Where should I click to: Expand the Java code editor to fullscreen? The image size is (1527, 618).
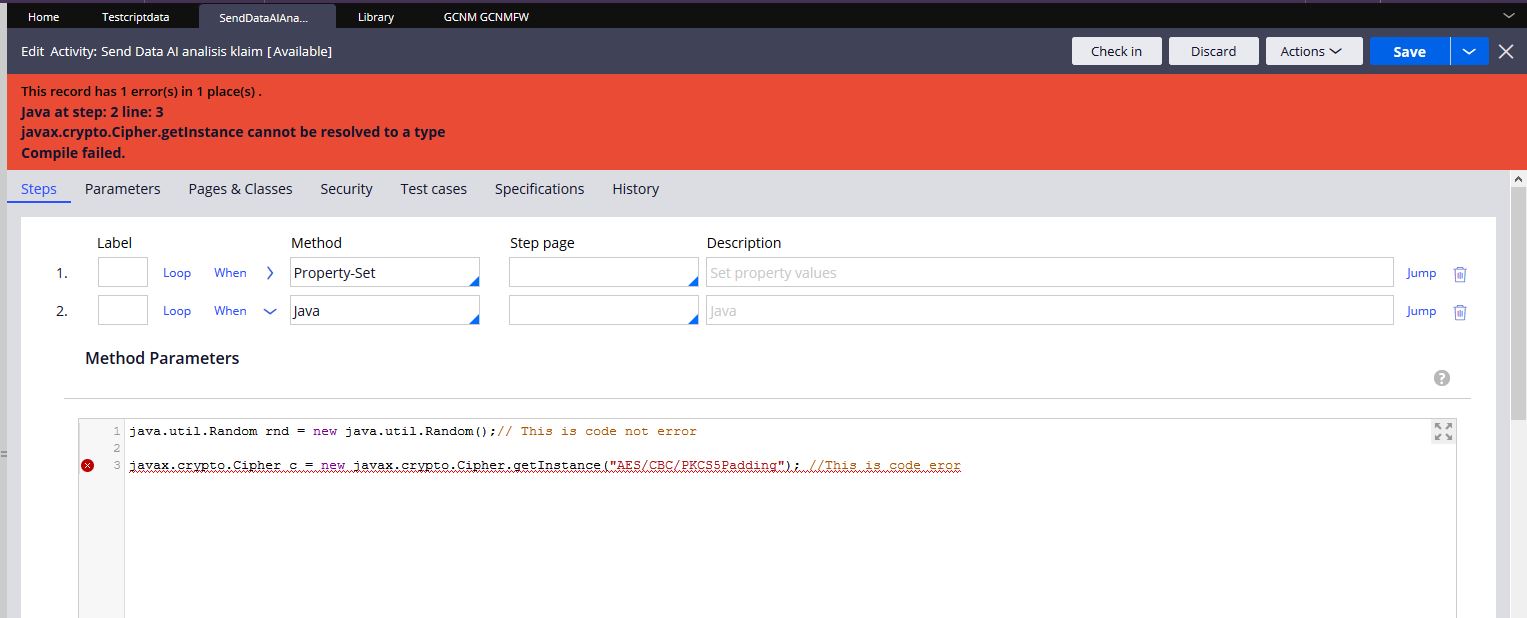coord(1441,430)
